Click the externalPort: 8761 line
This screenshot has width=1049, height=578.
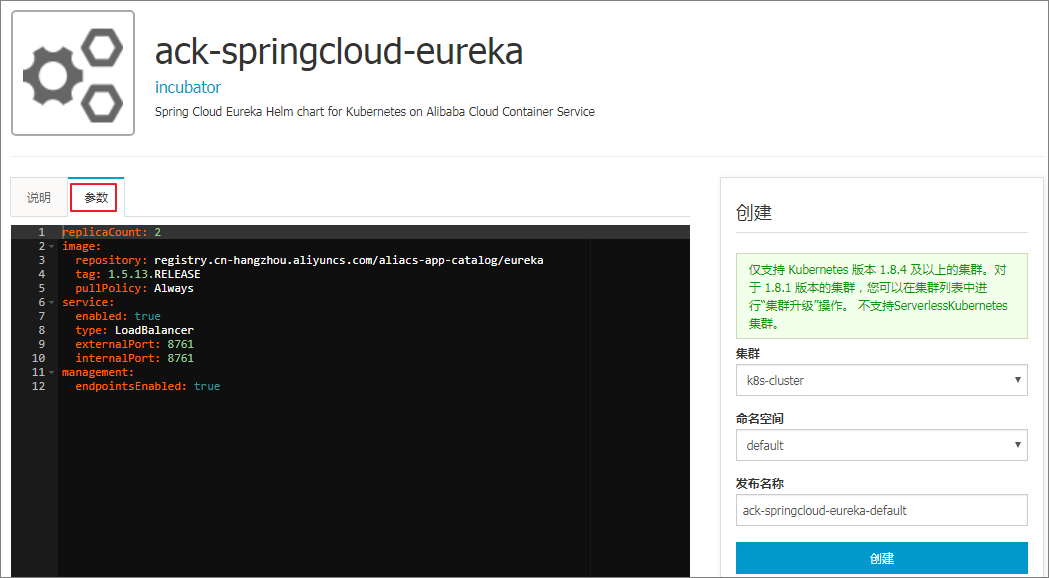(x=134, y=345)
